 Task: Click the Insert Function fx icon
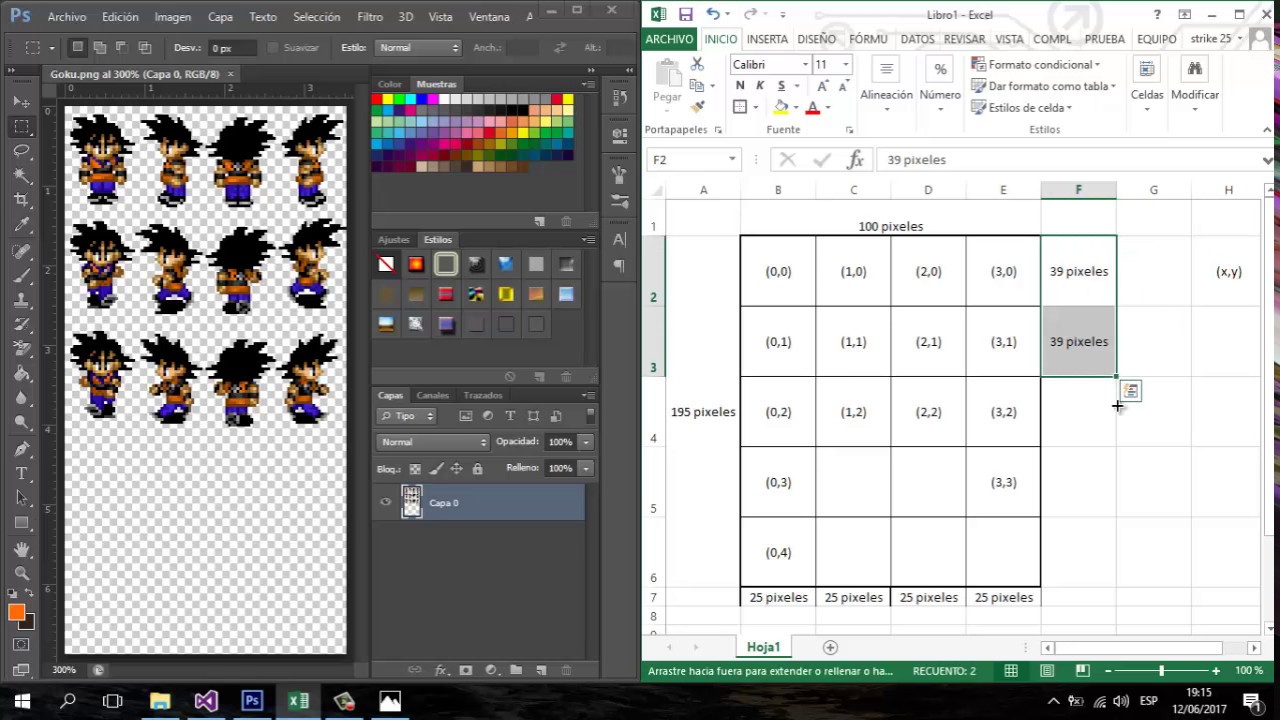[x=855, y=160]
